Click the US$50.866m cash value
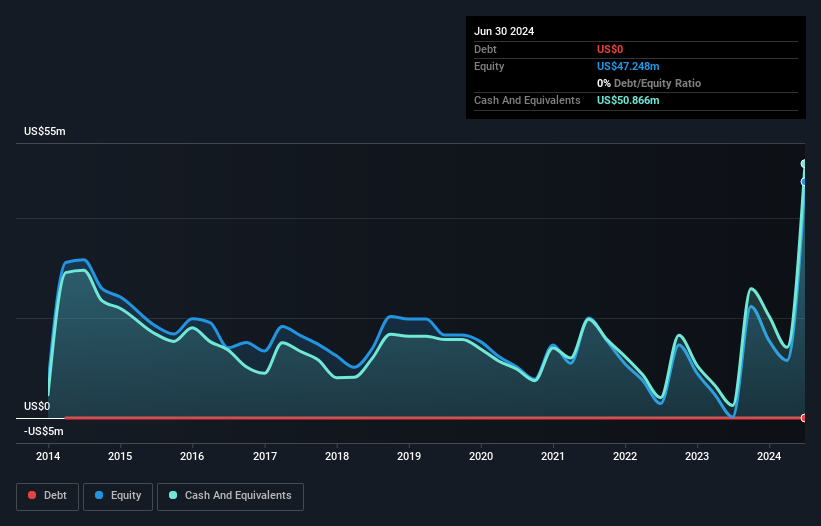 pos(628,100)
